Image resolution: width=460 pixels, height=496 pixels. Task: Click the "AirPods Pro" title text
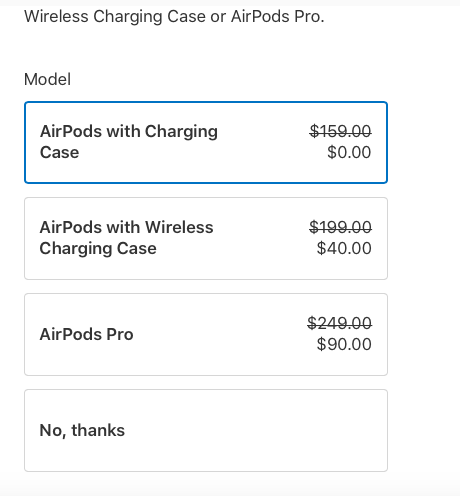coord(86,334)
